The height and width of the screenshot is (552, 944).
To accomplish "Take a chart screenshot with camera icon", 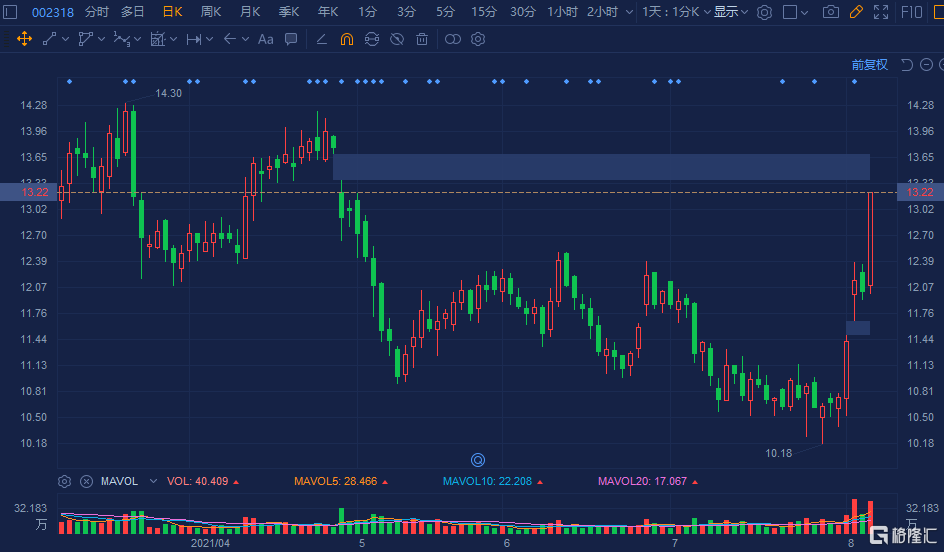I will pyautogui.click(x=830, y=12).
